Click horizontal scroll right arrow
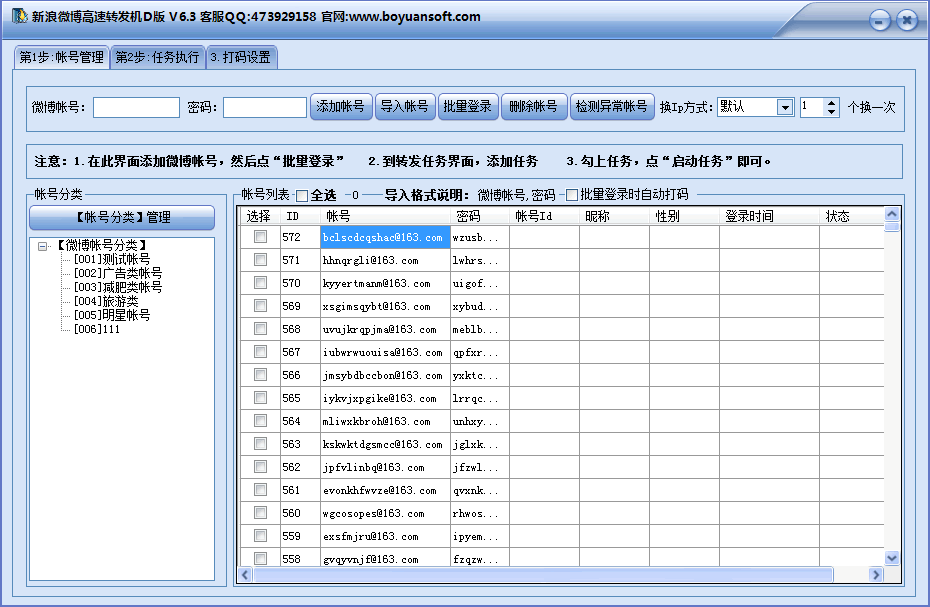930x607 pixels. coord(876,574)
